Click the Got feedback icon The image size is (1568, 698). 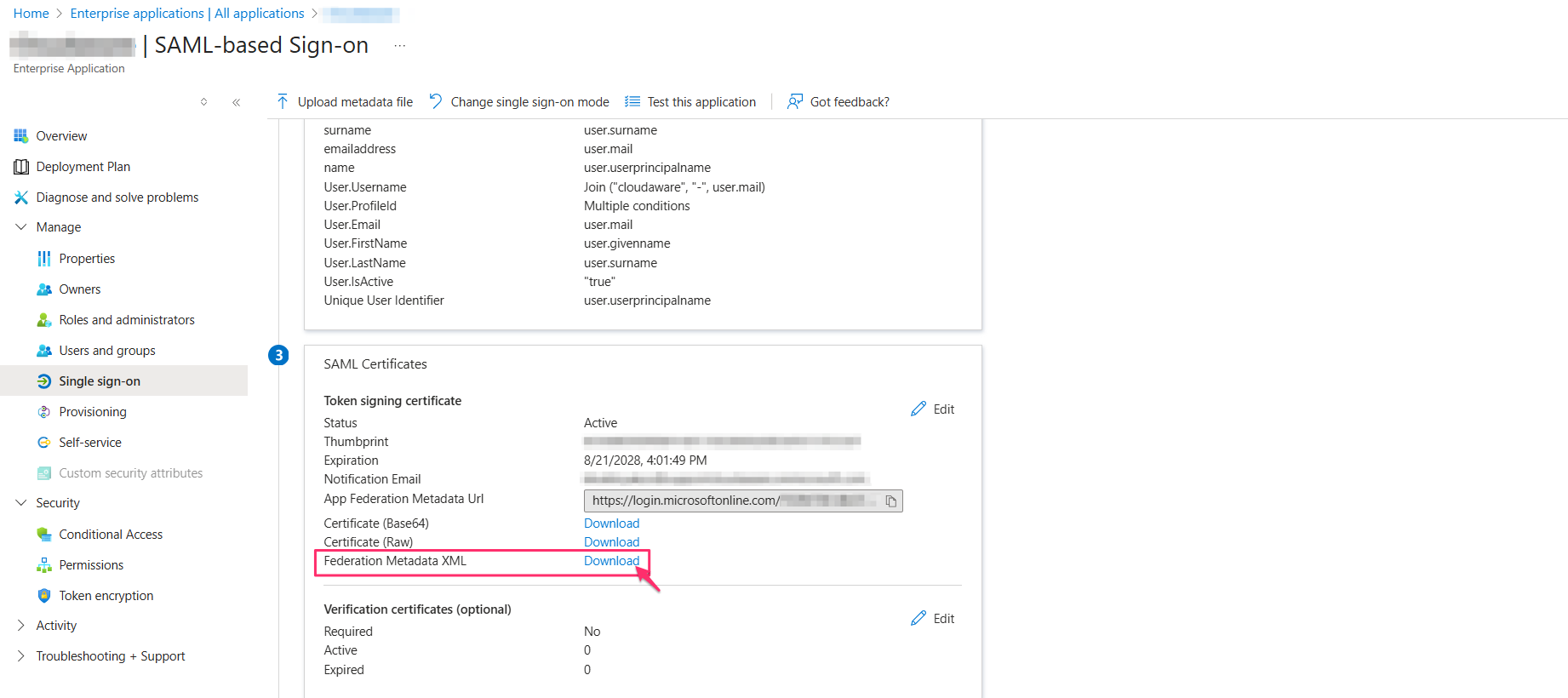[x=795, y=102]
